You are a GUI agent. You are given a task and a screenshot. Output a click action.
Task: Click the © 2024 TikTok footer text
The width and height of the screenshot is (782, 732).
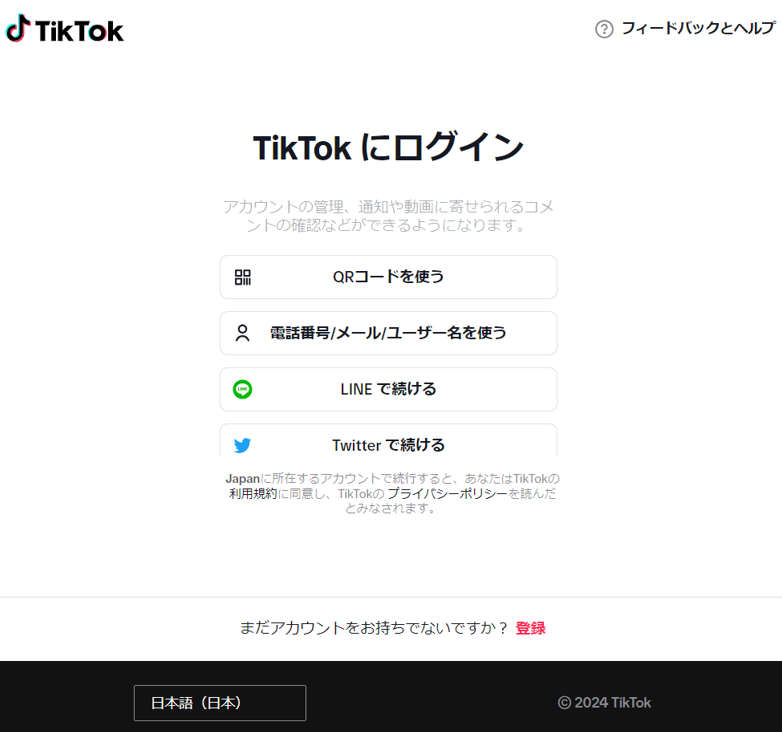[604, 703]
